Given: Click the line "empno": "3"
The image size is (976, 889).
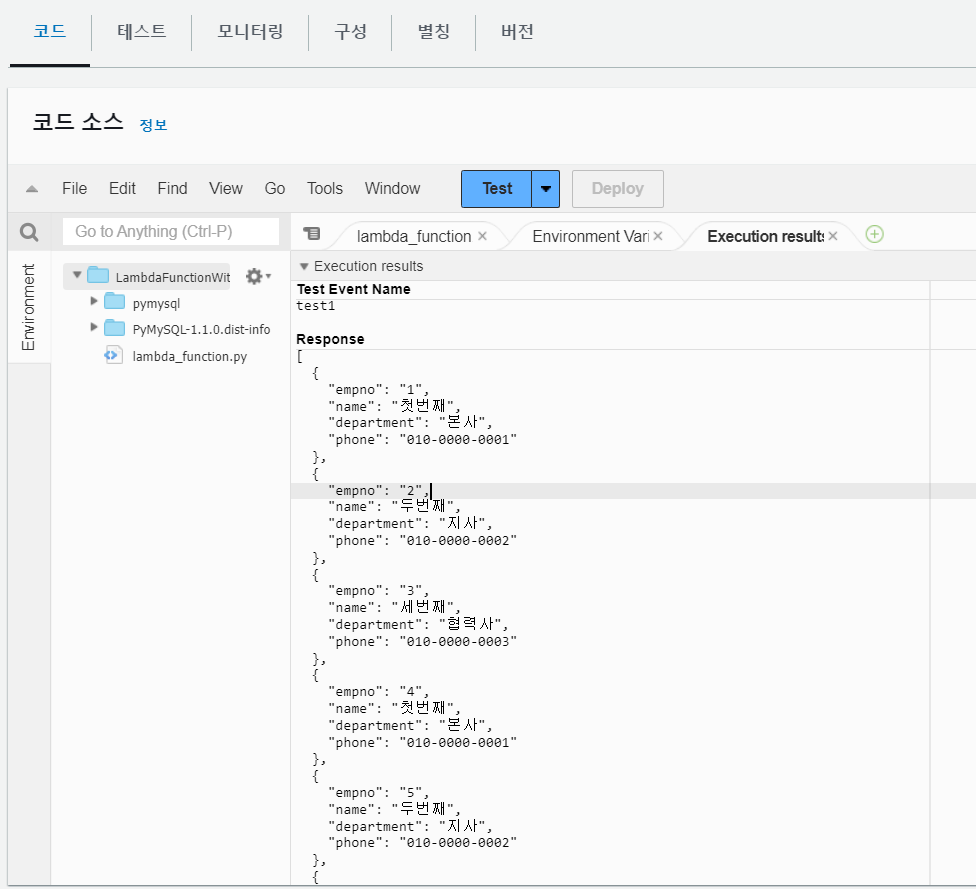Looking at the screenshot, I should tap(378, 591).
